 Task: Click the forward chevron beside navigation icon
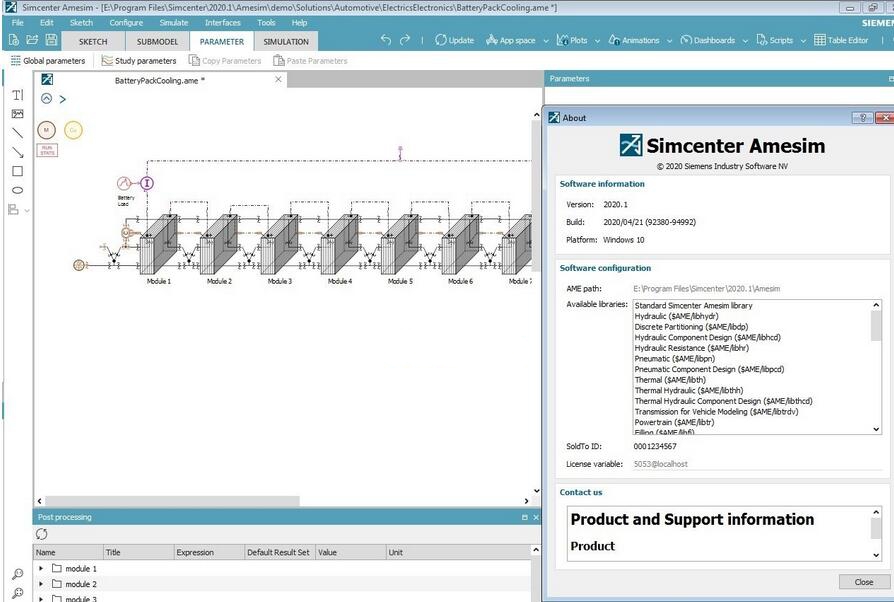[63, 99]
